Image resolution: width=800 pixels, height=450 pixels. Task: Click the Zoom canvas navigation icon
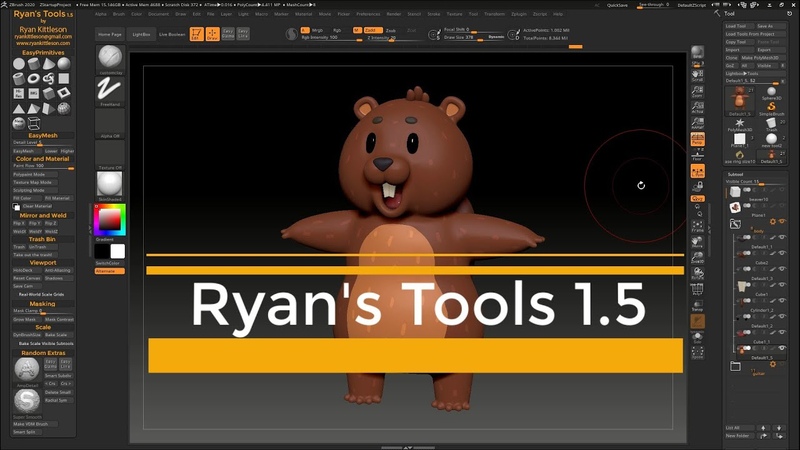pos(697,92)
